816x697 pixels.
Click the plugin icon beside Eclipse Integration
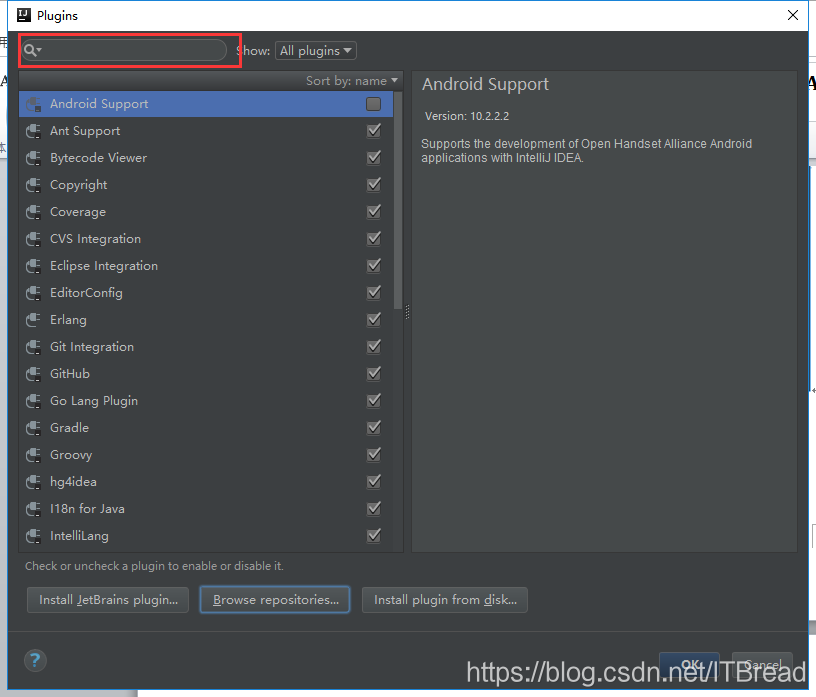click(34, 266)
